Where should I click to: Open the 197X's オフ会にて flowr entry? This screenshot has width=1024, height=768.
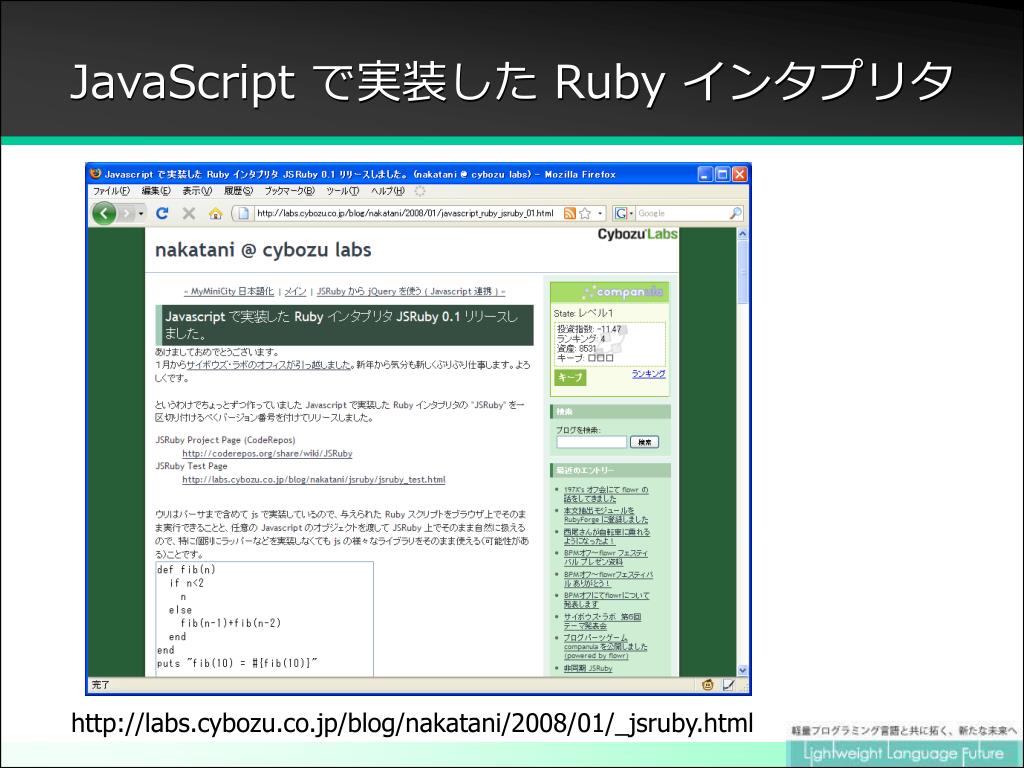tap(606, 494)
